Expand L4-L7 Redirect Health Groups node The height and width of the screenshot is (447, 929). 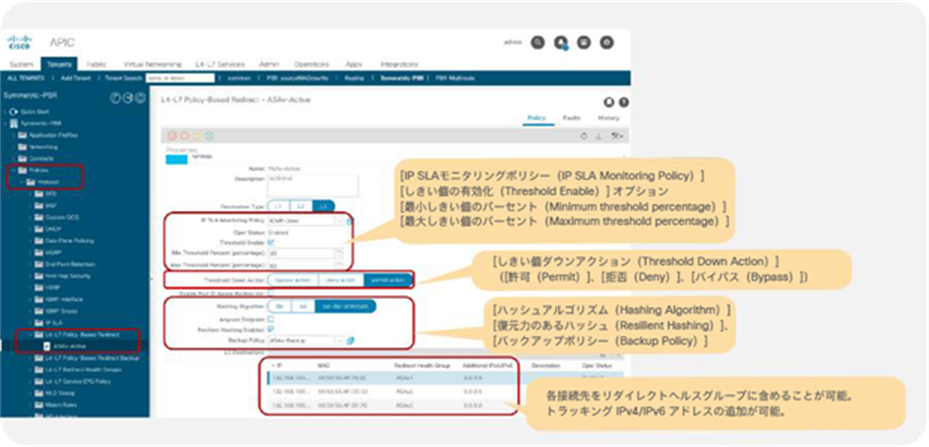coord(29,369)
